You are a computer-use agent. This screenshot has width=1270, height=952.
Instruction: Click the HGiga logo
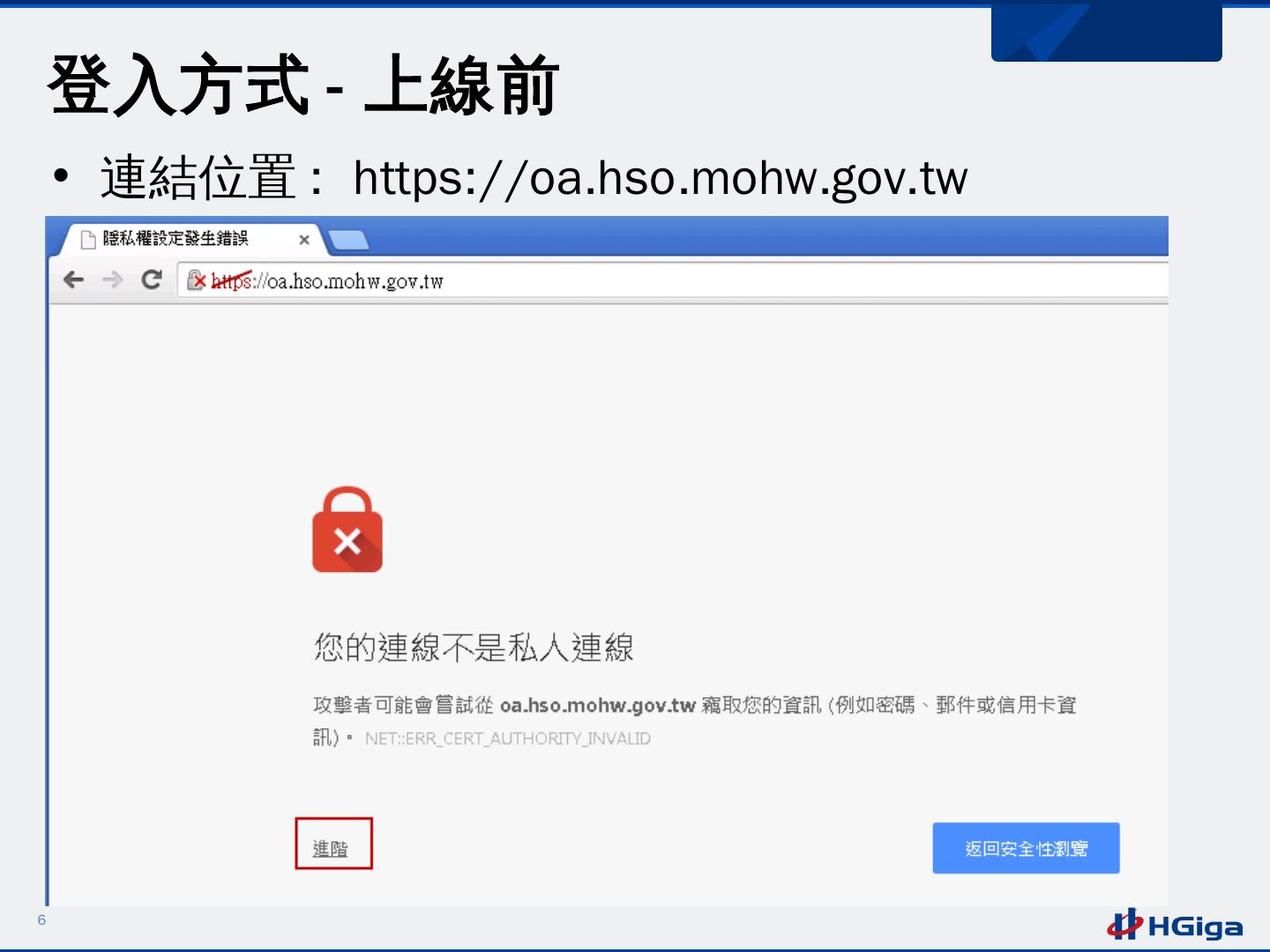point(1175,925)
